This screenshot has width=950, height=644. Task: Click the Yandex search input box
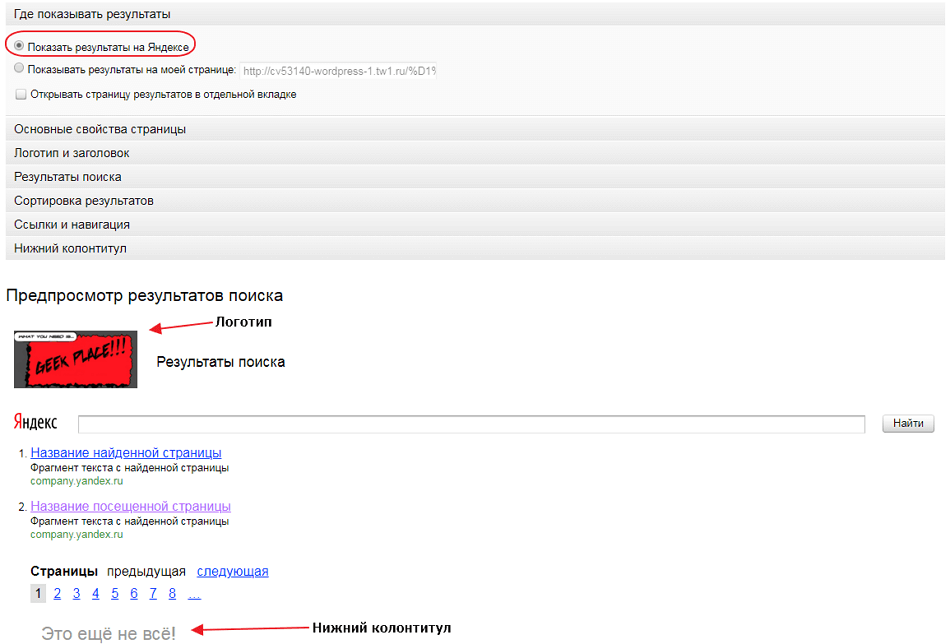[471, 424]
